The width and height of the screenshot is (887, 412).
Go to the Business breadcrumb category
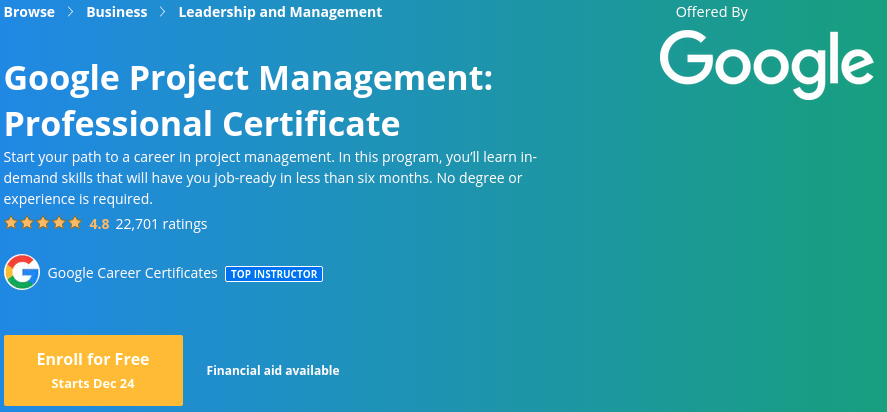(117, 12)
